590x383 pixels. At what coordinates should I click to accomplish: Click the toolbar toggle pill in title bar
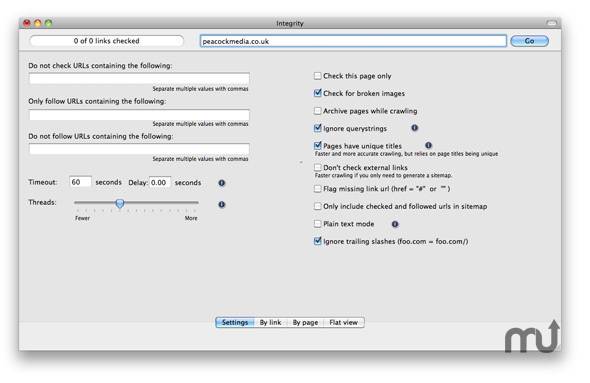tap(552, 23)
